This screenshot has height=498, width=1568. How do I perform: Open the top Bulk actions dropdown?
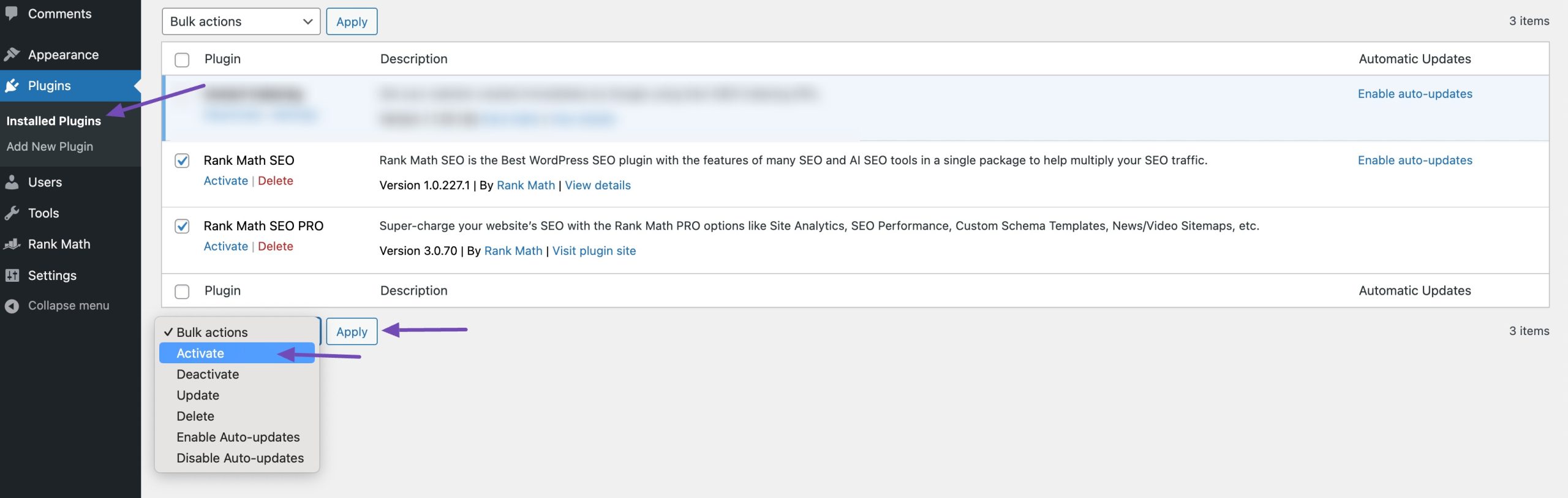point(241,21)
